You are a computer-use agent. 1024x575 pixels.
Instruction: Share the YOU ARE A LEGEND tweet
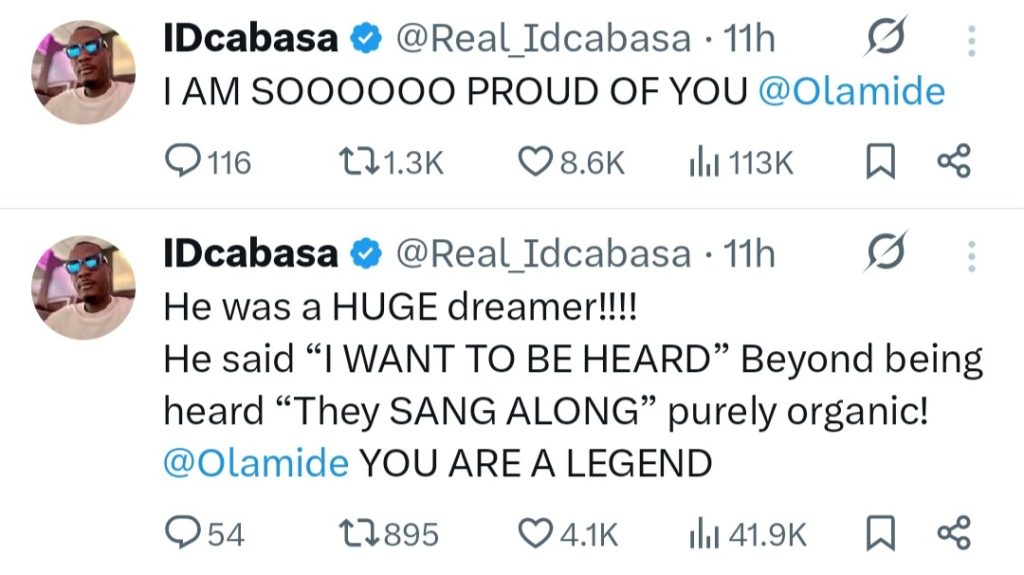[953, 534]
